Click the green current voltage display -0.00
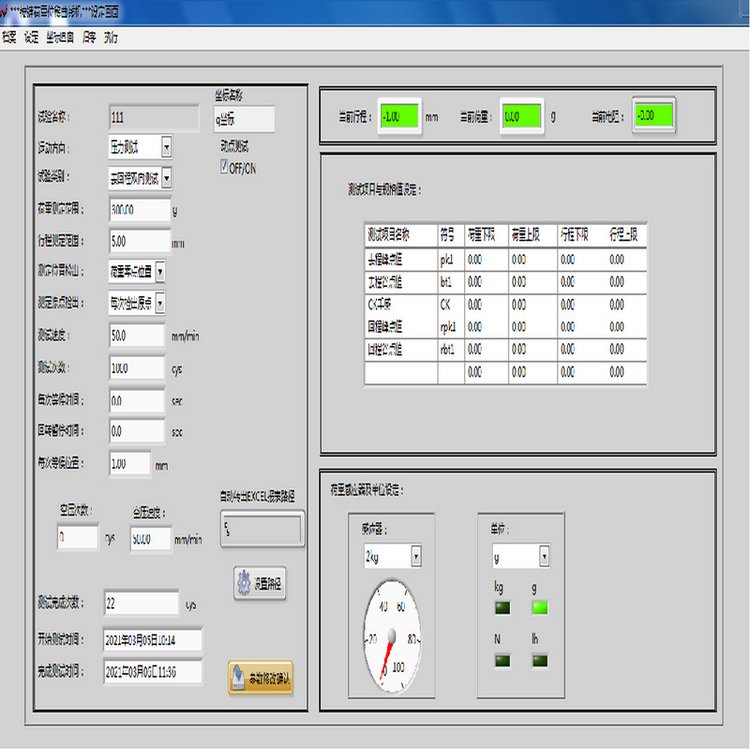Screen dimensions: 750x750 (654, 115)
